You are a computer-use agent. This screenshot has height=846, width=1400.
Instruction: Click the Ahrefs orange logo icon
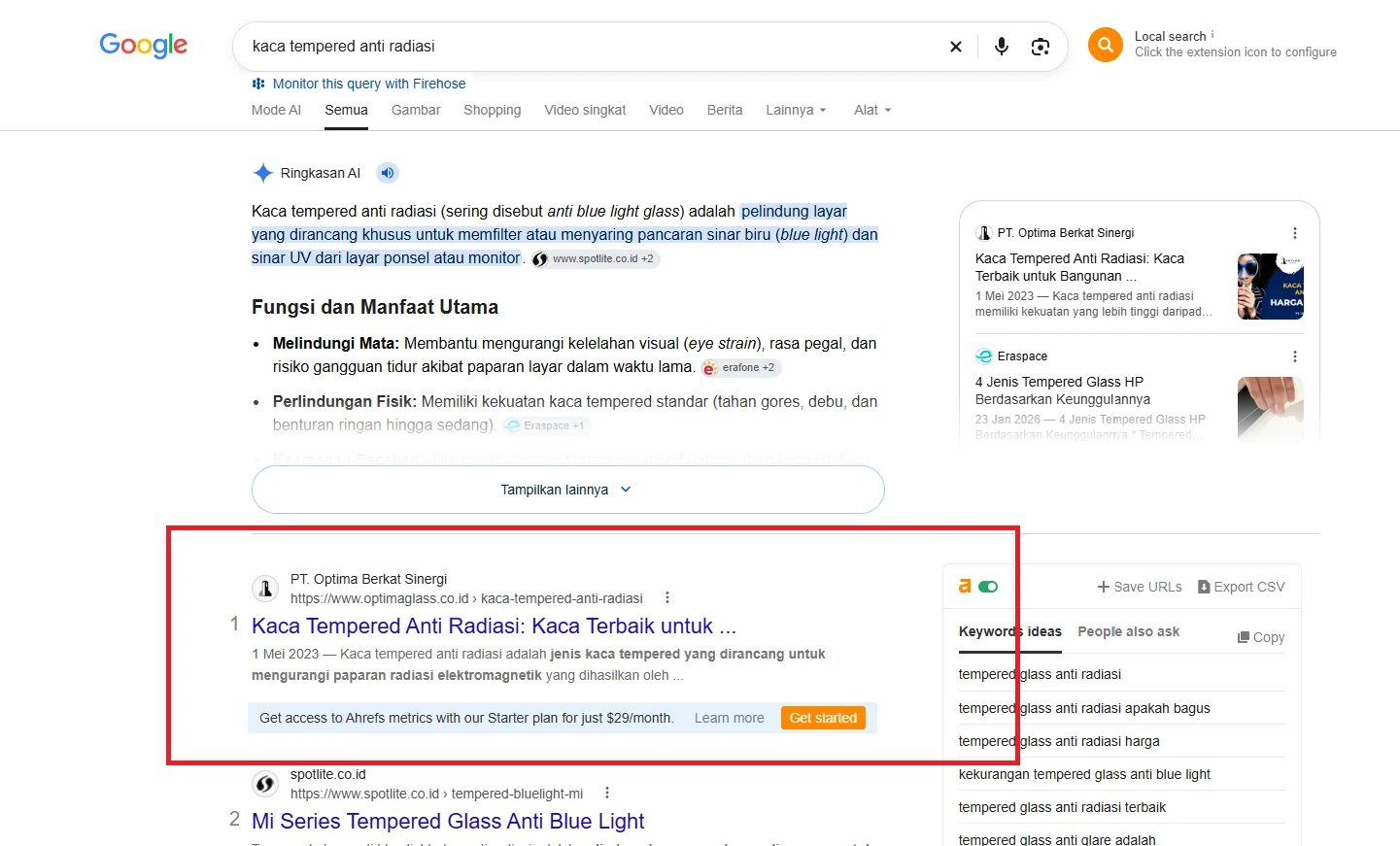965,586
